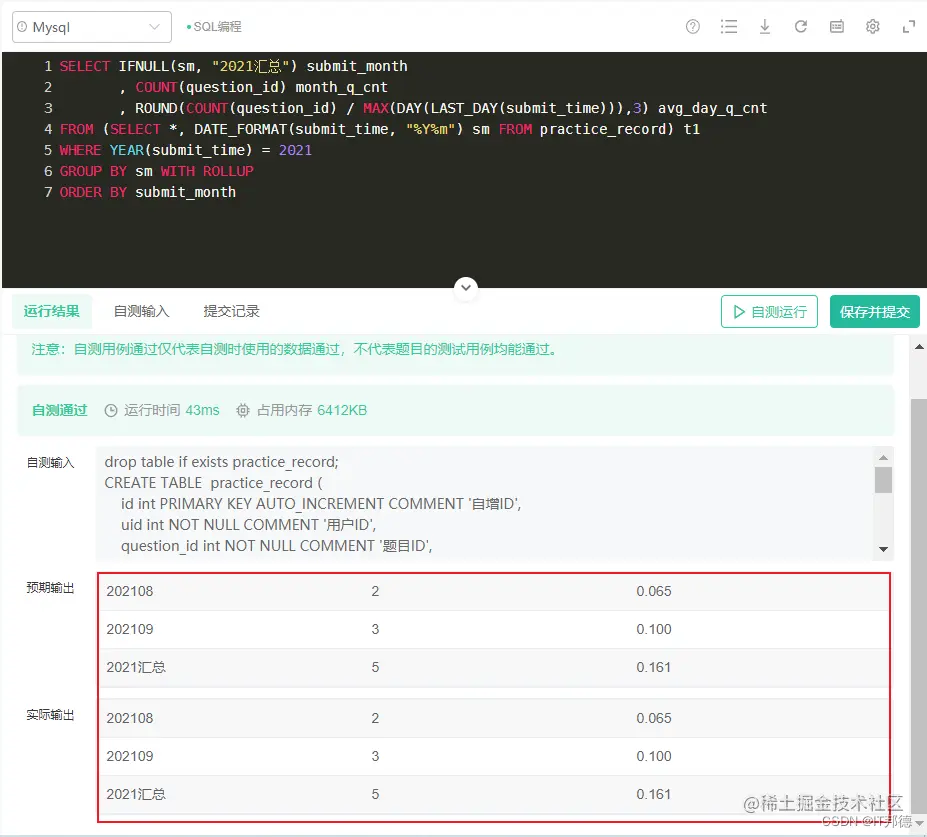Click 'drop table if exists practice_record;' line
The width and height of the screenshot is (927, 837).
click(221, 462)
